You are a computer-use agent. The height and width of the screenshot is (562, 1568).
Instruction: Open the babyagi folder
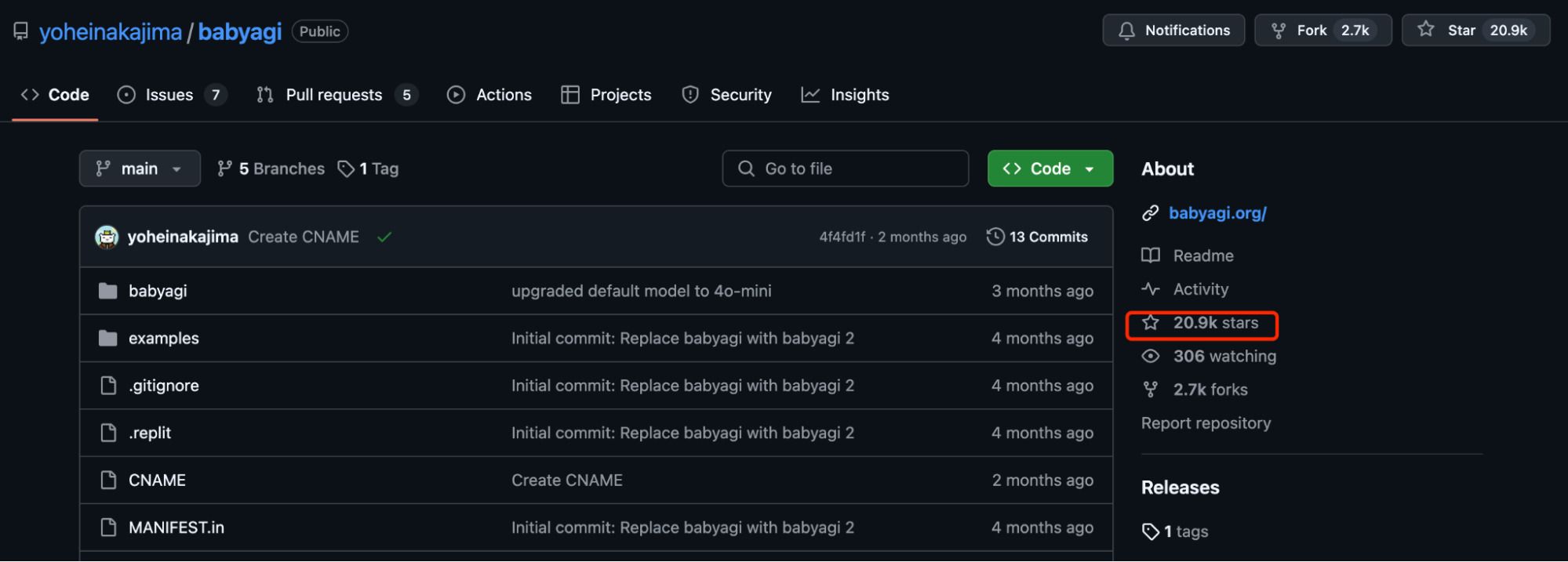158,291
